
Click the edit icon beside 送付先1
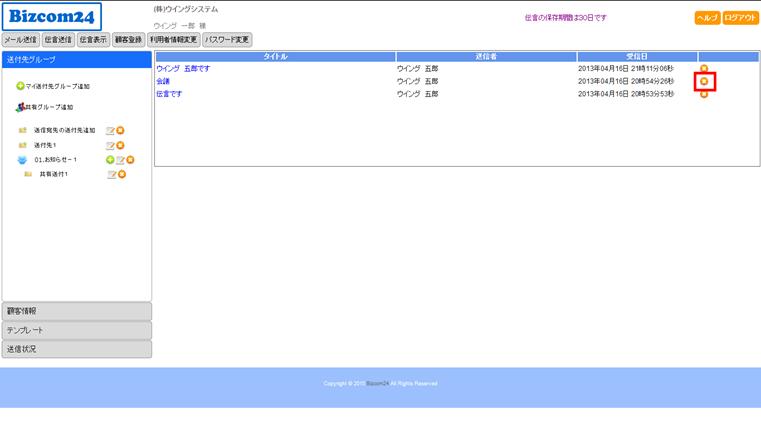point(111,145)
